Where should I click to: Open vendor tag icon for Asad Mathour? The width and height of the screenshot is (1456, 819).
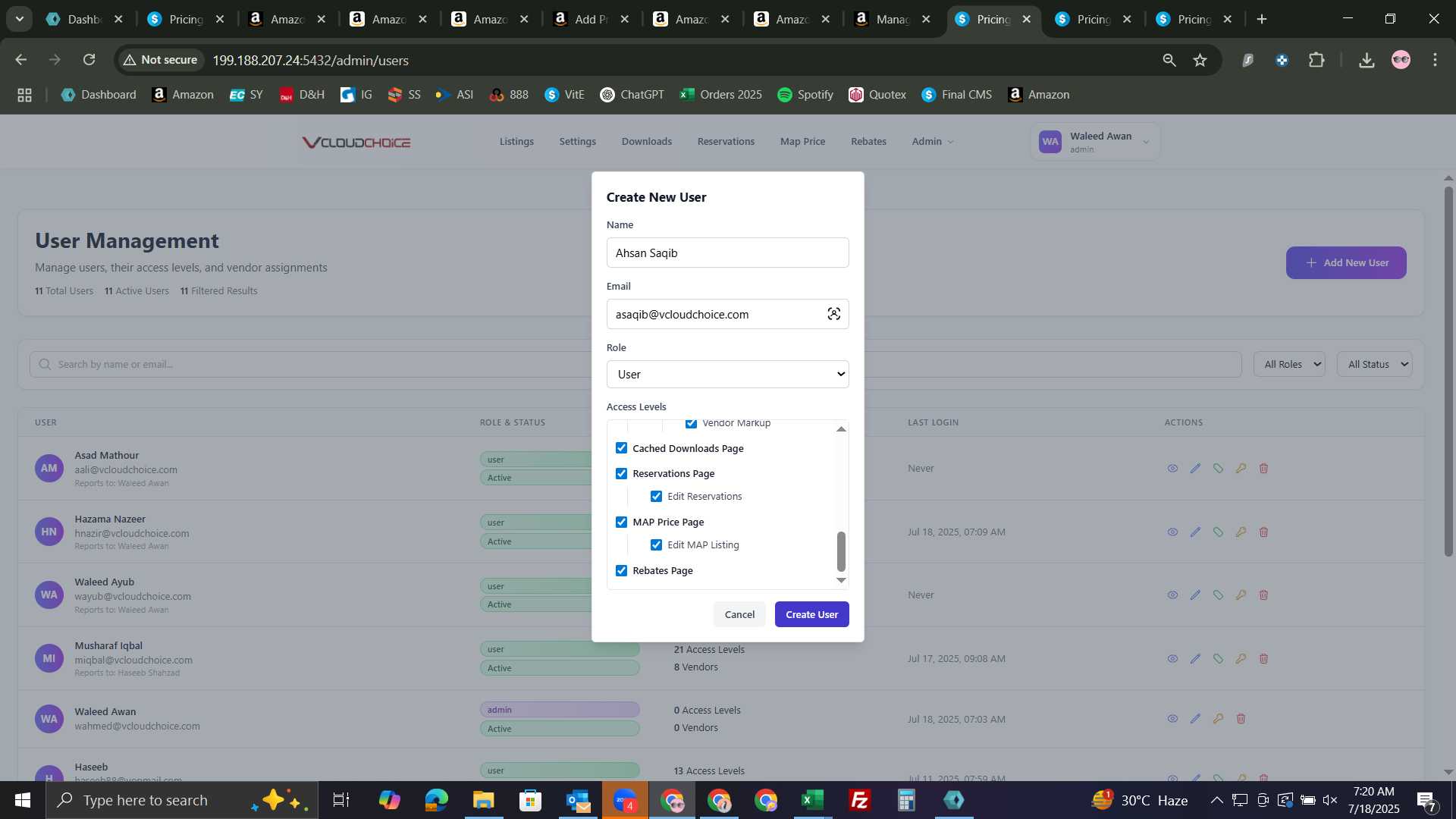1218,469
